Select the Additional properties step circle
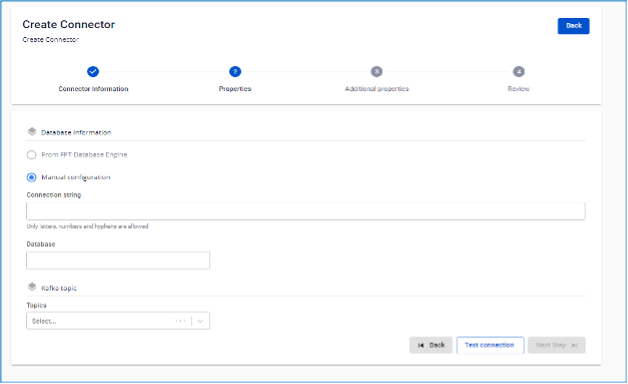The width and height of the screenshot is (628, 384). tap(376, 72)
